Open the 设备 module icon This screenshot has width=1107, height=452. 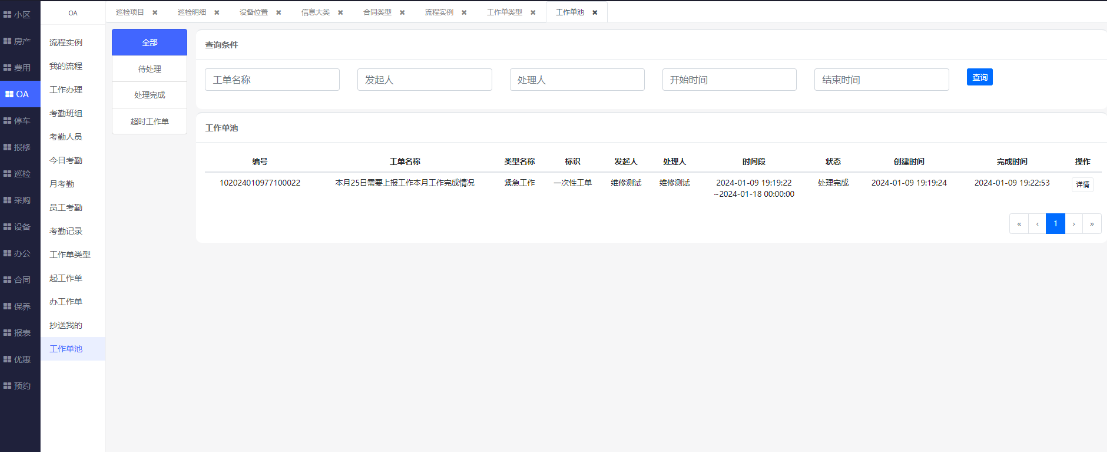[18, 227]
